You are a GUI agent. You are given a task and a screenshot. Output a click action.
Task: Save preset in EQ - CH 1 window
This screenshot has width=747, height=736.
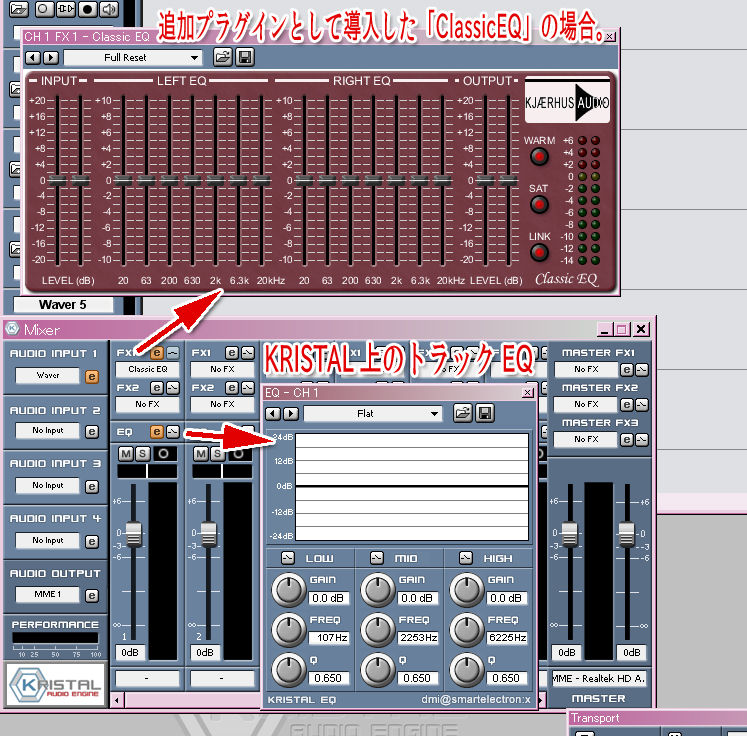pos(485,413)
